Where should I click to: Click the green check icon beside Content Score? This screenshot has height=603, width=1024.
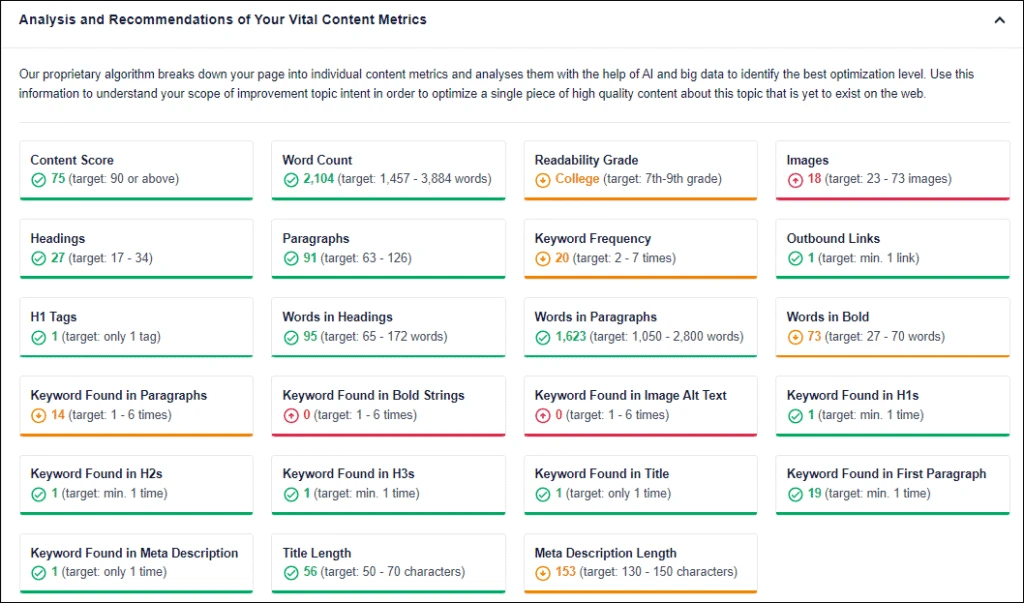tap(38, 180)
